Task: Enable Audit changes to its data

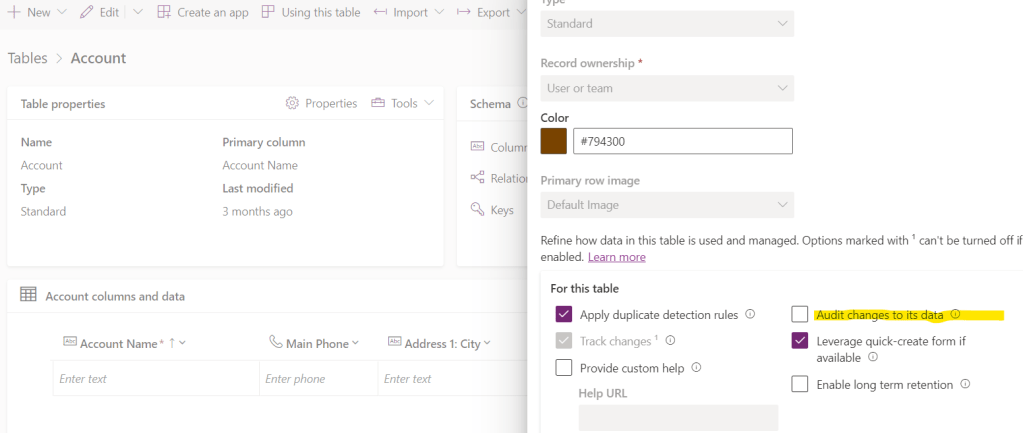Action: coord(800,315)
